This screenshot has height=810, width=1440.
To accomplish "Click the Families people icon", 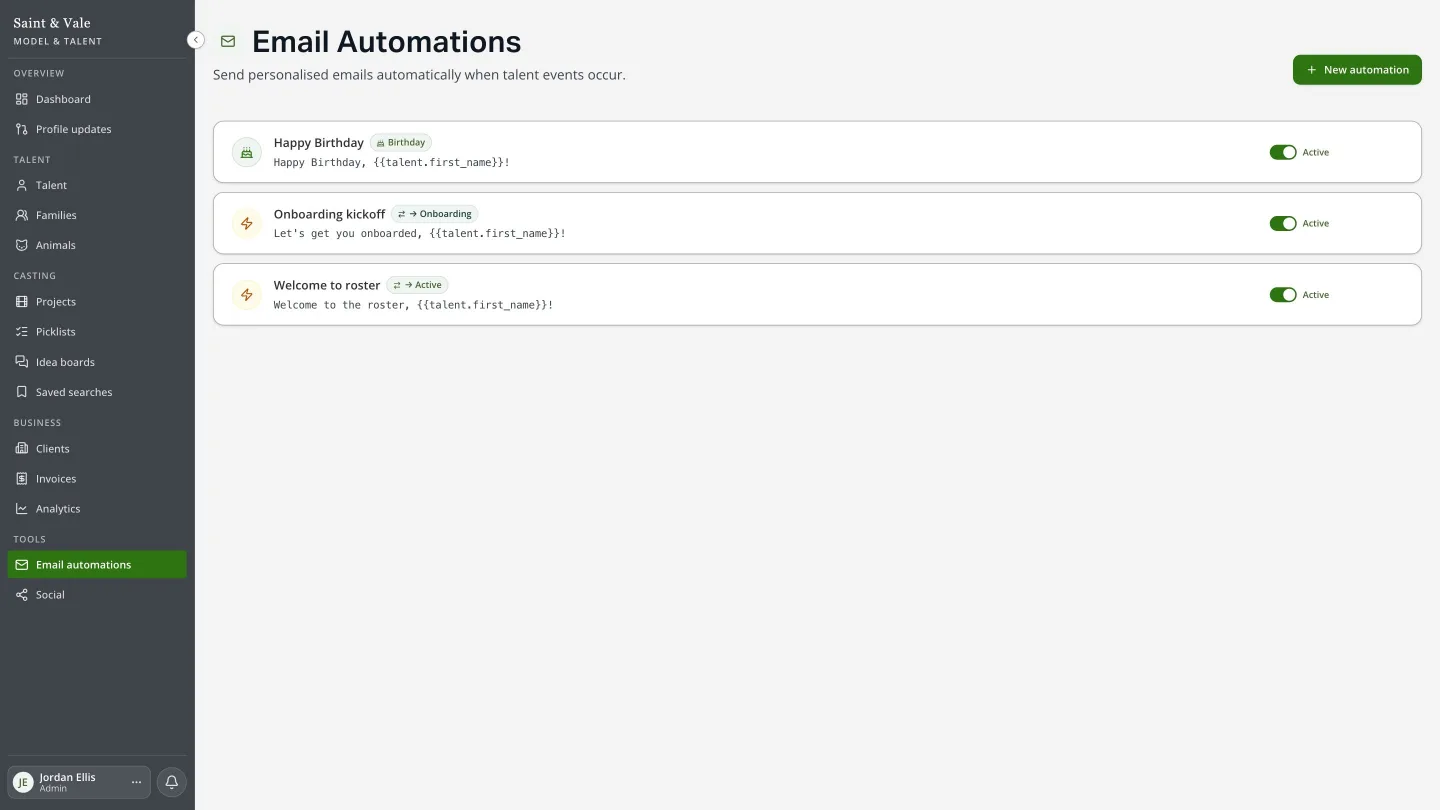I will pyautogui.click(x=22, y=215).
